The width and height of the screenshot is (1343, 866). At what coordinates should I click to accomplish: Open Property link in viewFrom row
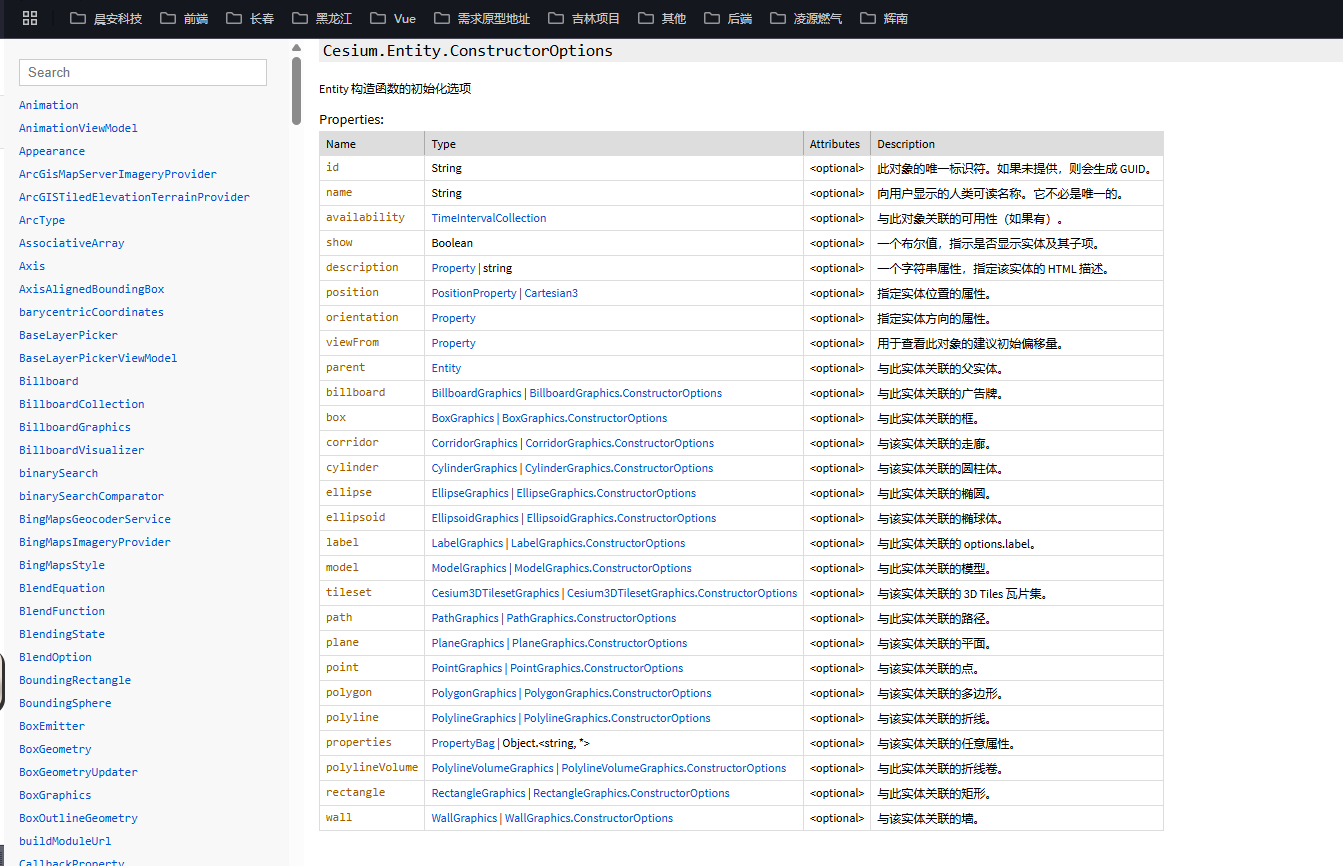[453, 343]
